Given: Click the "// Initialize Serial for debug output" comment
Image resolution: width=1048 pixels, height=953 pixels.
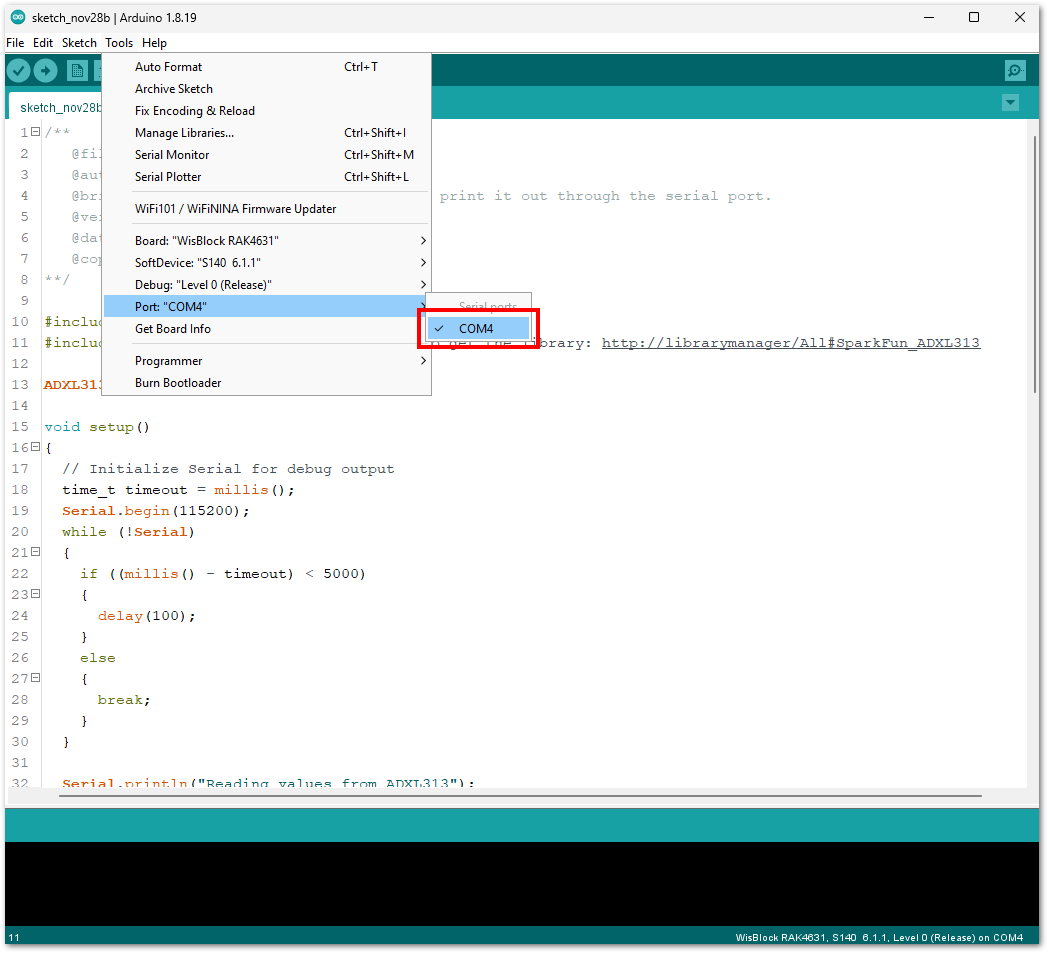Looking at the screenshot, I should (228, 469).
